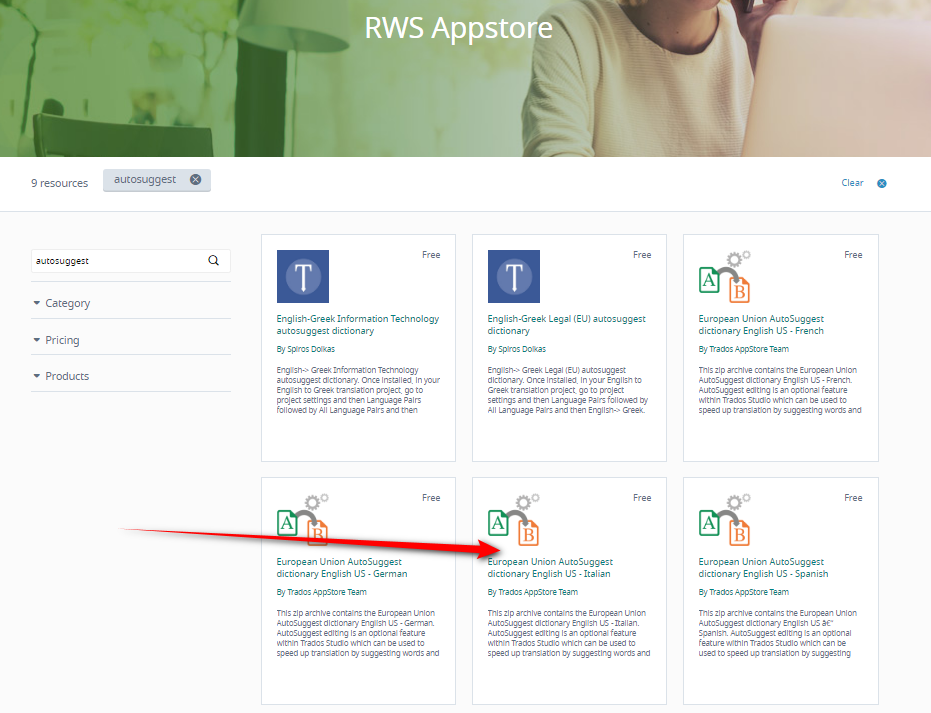Click the magnifying glass search icon

[x=213, y=259]
